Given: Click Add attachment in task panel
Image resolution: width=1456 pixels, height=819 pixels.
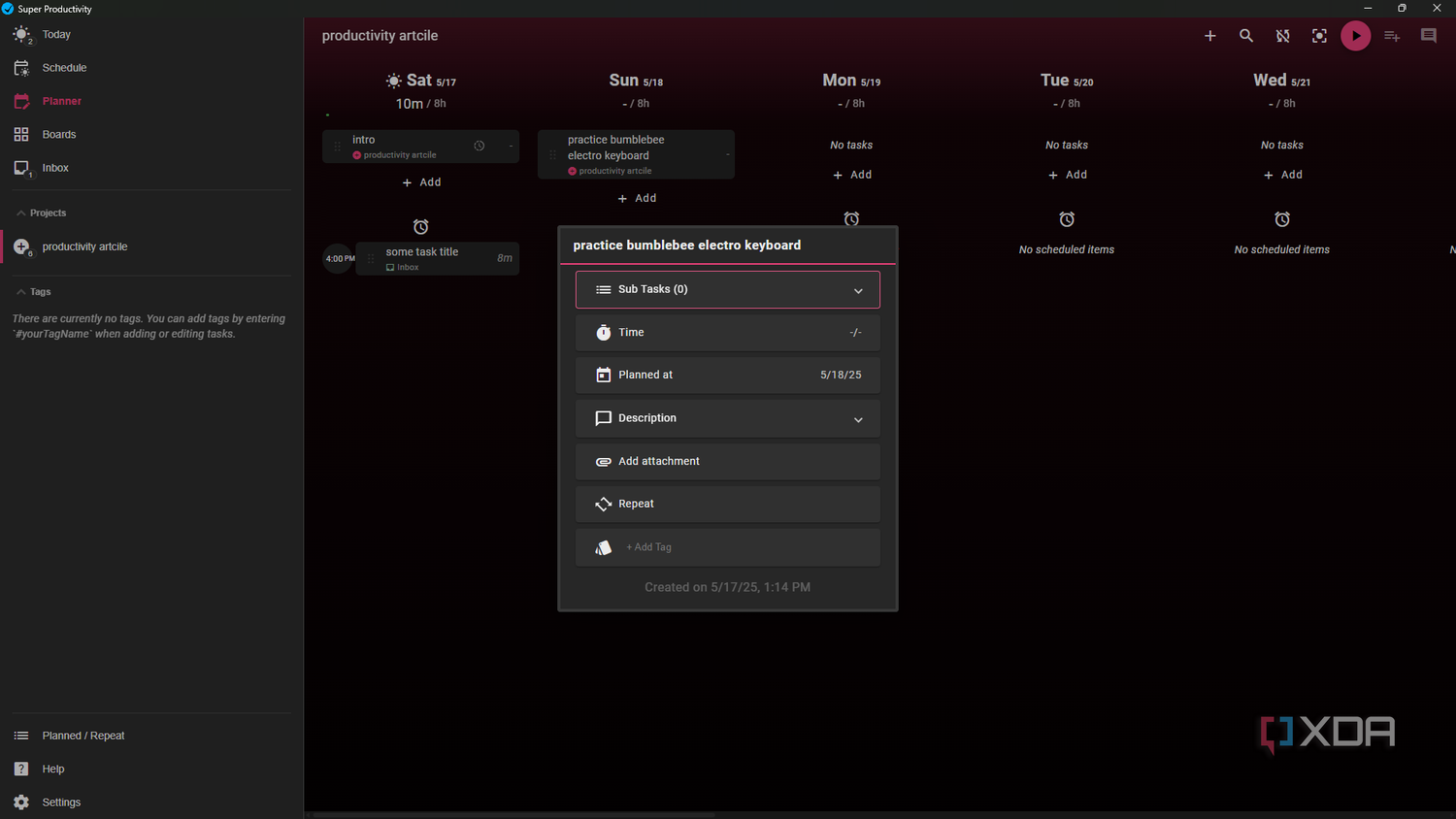Looking at the screenshot, I should pyautogui.click(x=728, y=461).
